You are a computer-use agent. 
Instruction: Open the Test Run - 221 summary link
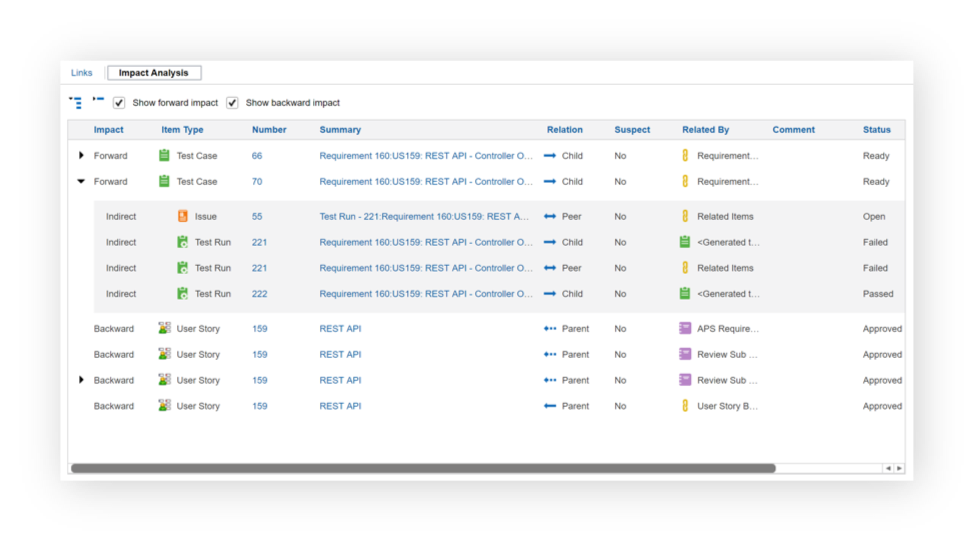coord(425,216)
